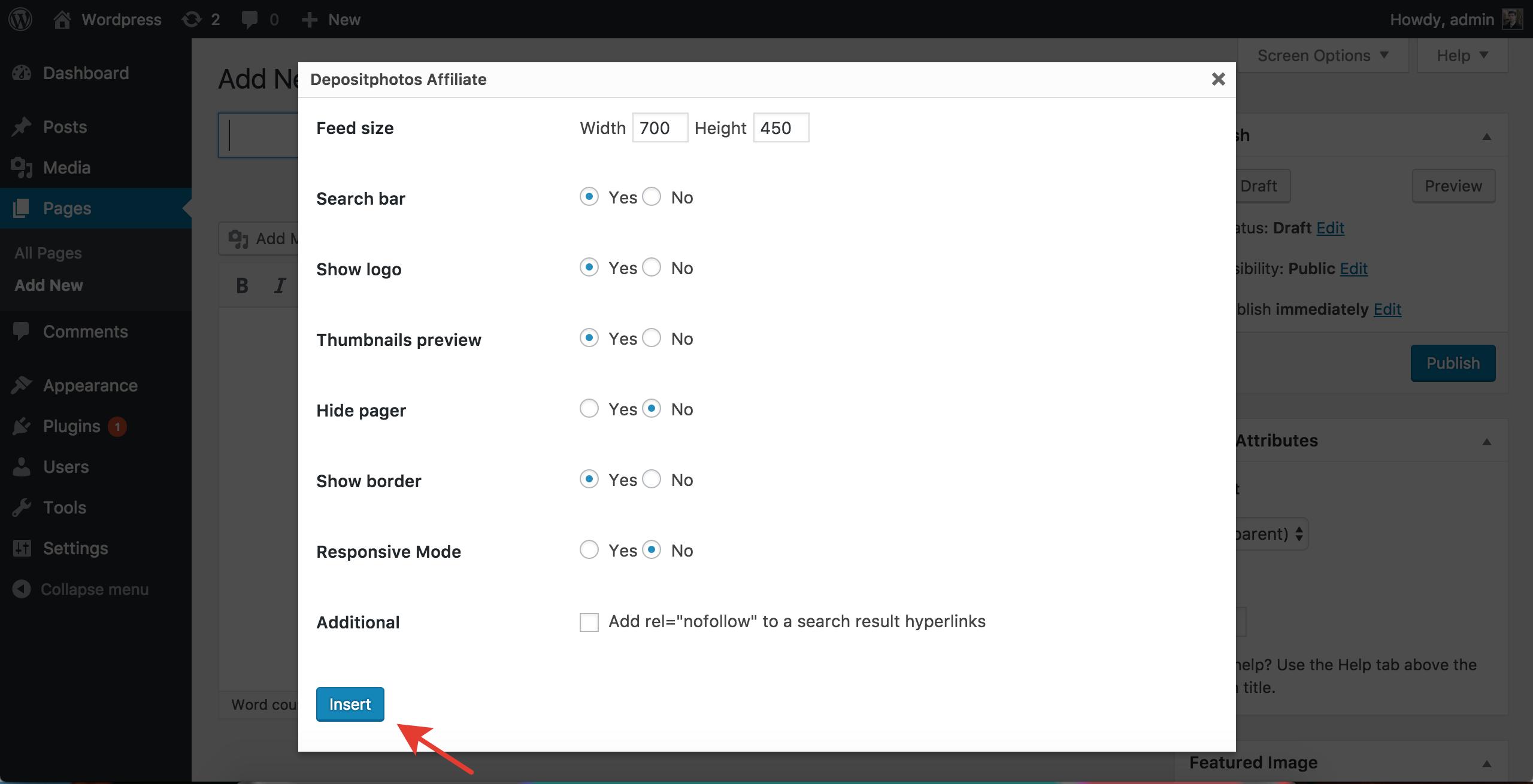Open Media library in sidebar
Screen dimensions: 1533x784
click(x=66, y=168)
